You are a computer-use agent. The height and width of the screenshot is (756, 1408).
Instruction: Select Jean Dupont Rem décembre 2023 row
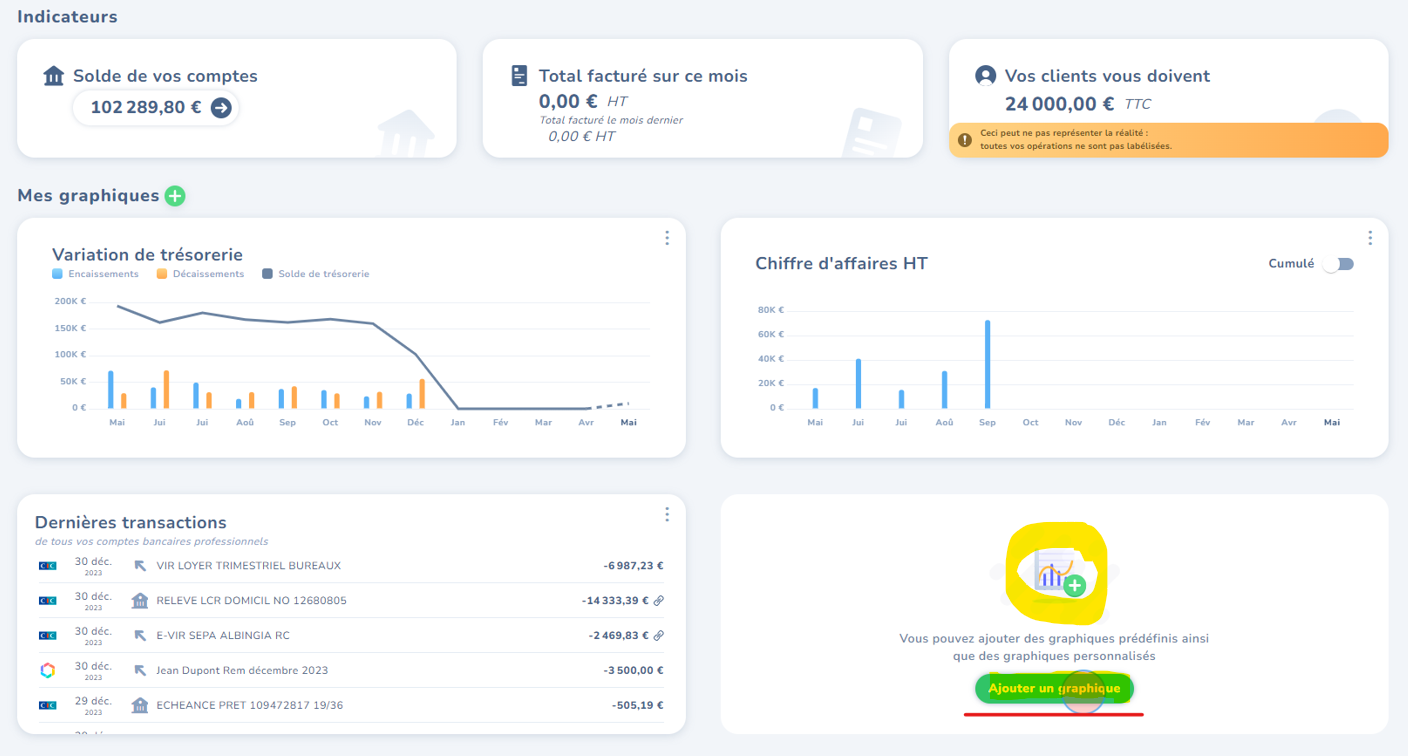point(242,671)
